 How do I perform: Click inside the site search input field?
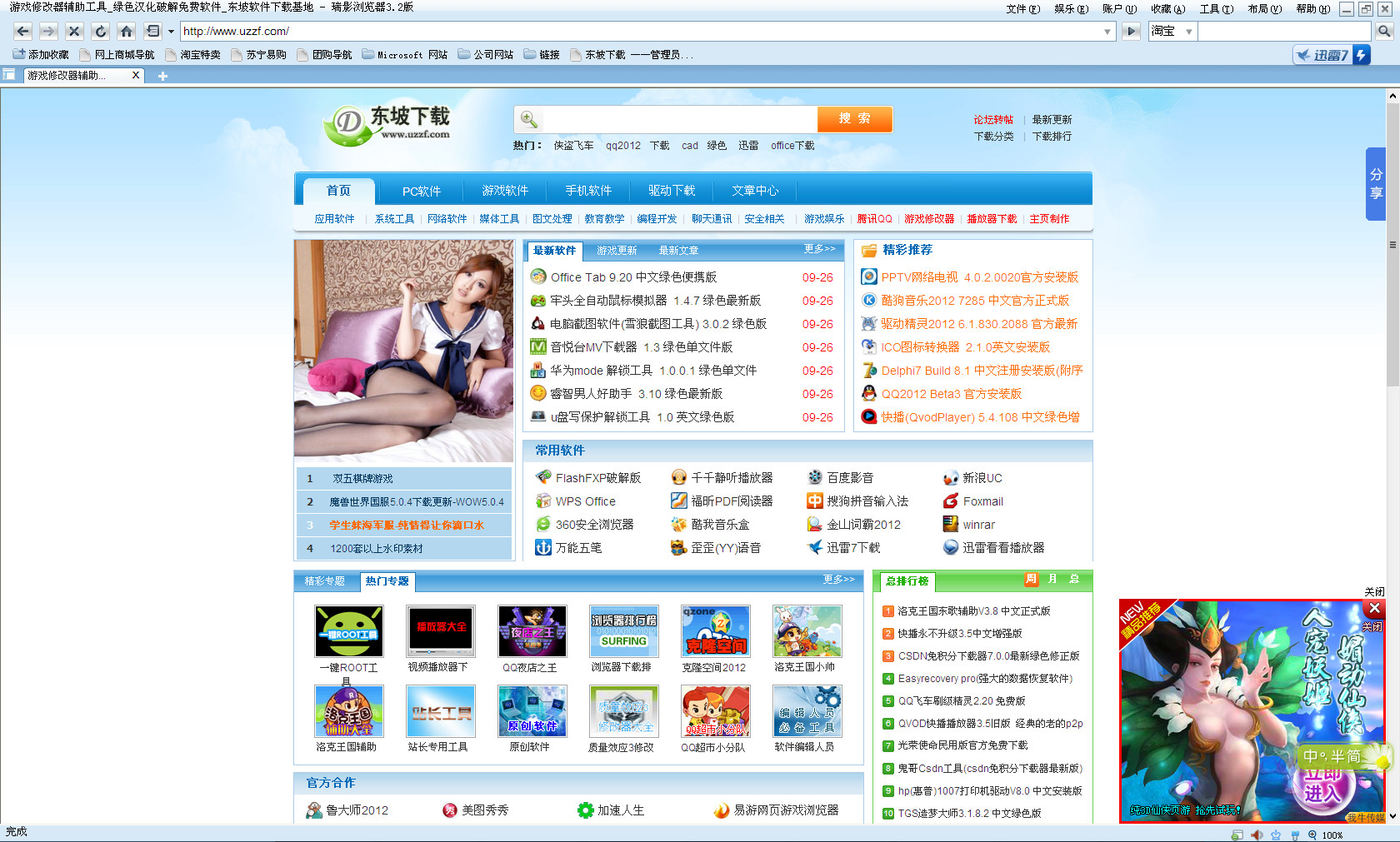[679, 119]
